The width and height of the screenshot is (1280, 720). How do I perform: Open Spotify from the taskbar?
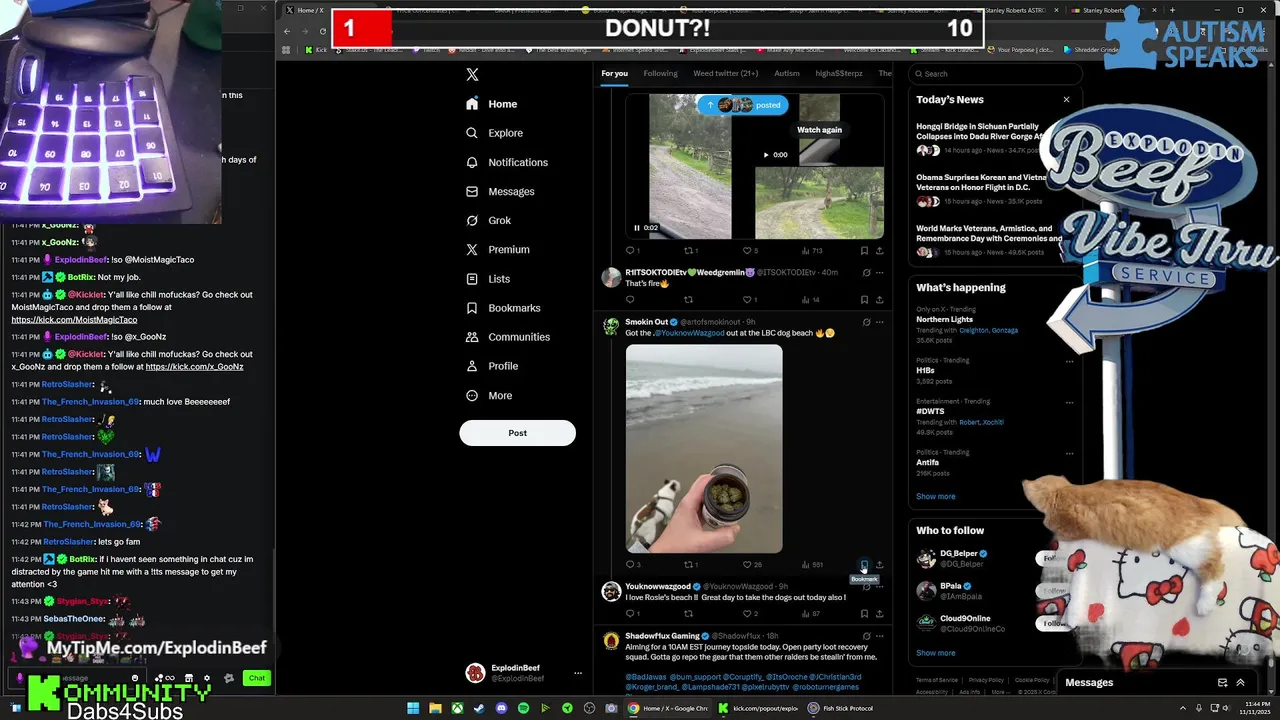click(x=523, y=708)
